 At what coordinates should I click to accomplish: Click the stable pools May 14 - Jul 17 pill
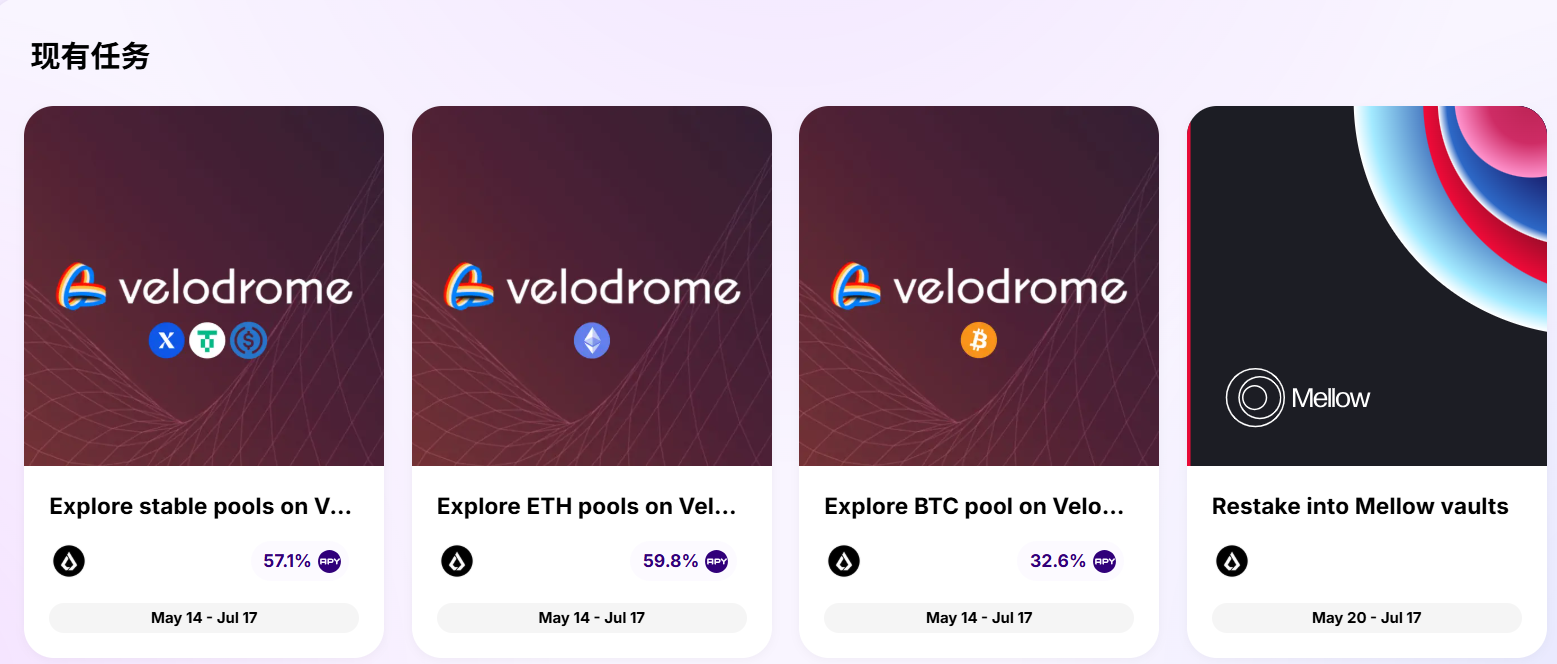click(x=204, y=618)
